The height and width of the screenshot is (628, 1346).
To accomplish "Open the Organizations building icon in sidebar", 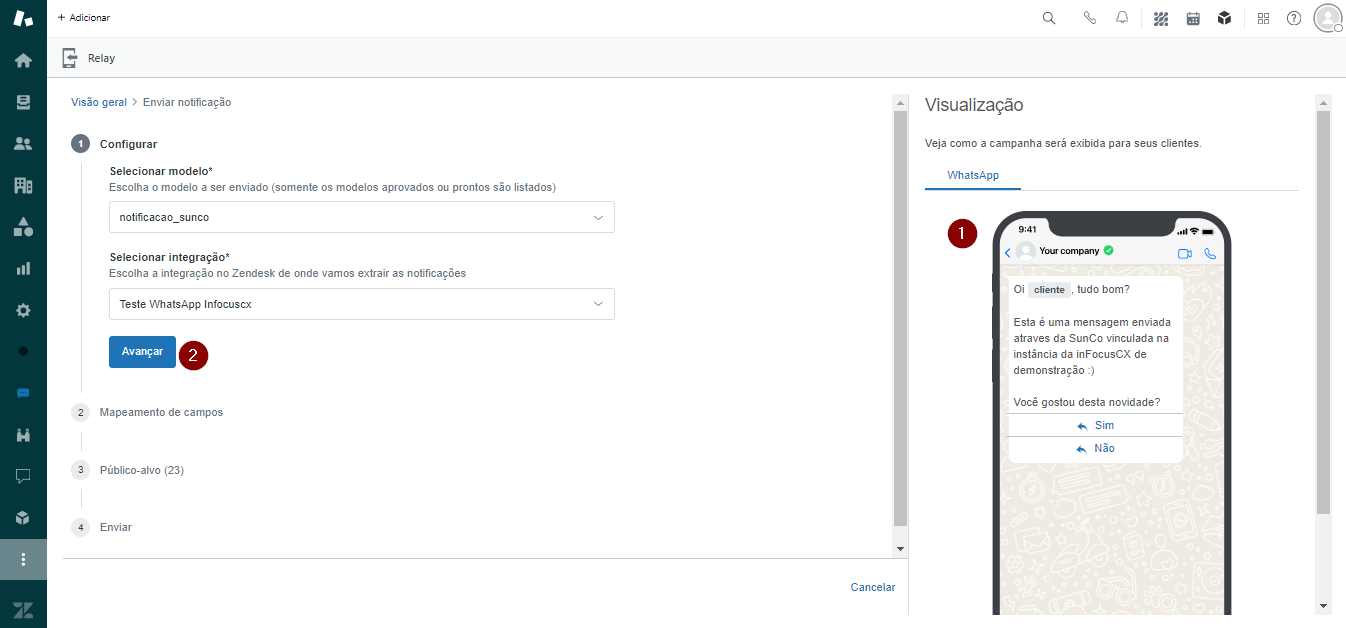I will pos(23,185).
